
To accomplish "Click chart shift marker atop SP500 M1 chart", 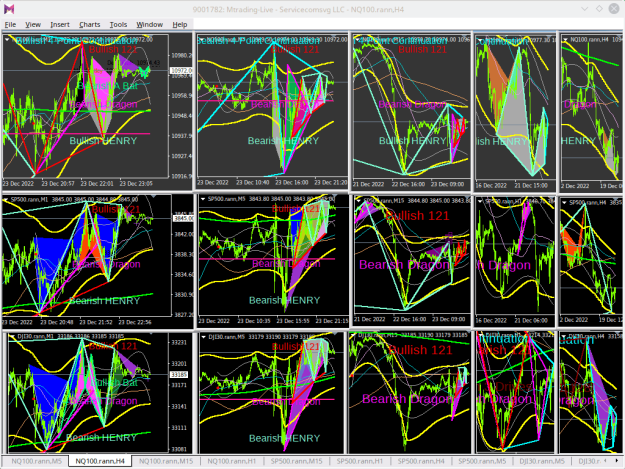I will (x=154, y=196).
